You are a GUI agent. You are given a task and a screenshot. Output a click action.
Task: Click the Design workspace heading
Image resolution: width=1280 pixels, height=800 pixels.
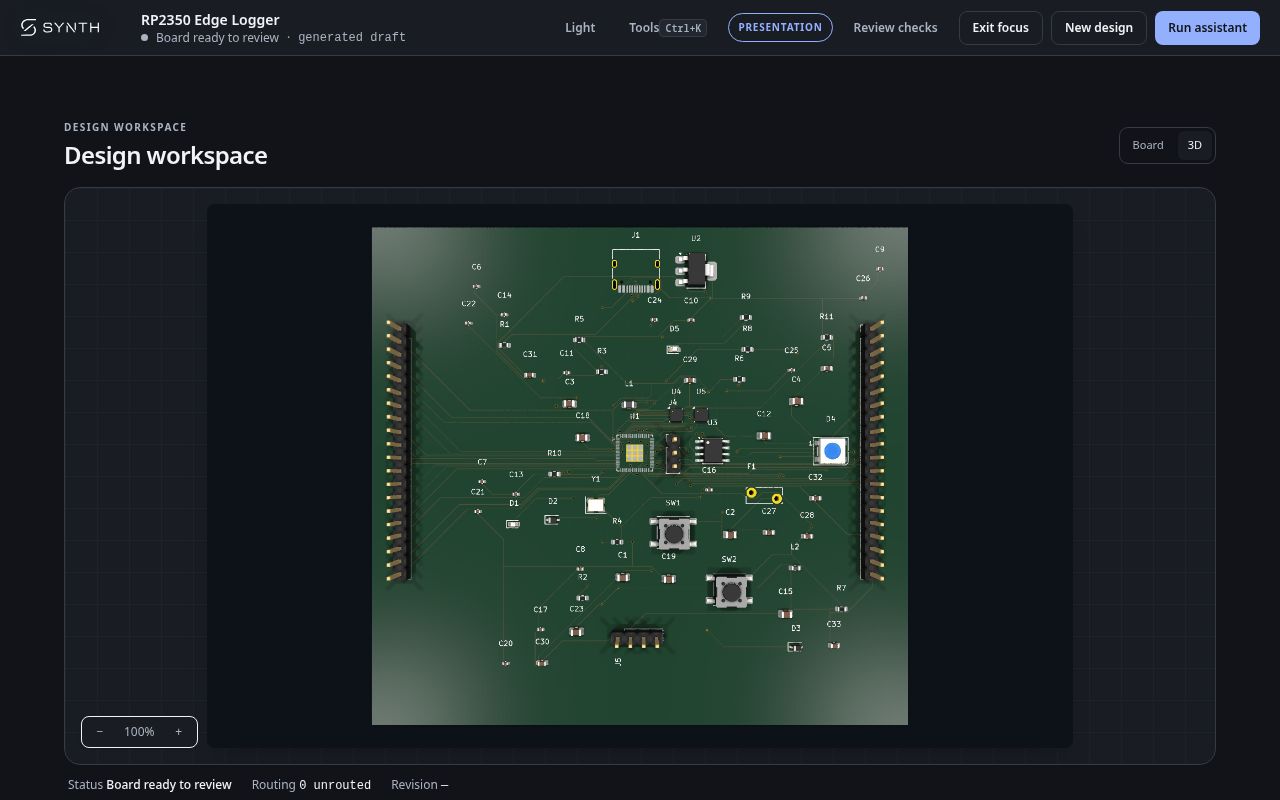[x=166, y=156]
